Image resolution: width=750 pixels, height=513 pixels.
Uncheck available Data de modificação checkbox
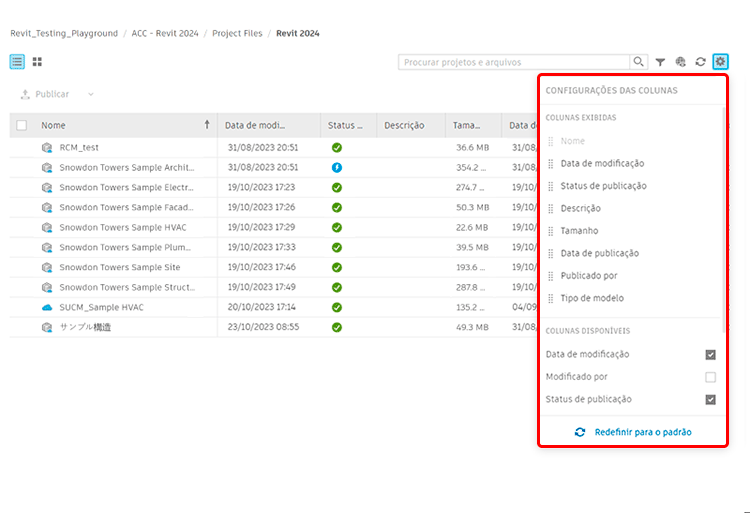coord(710,355)
